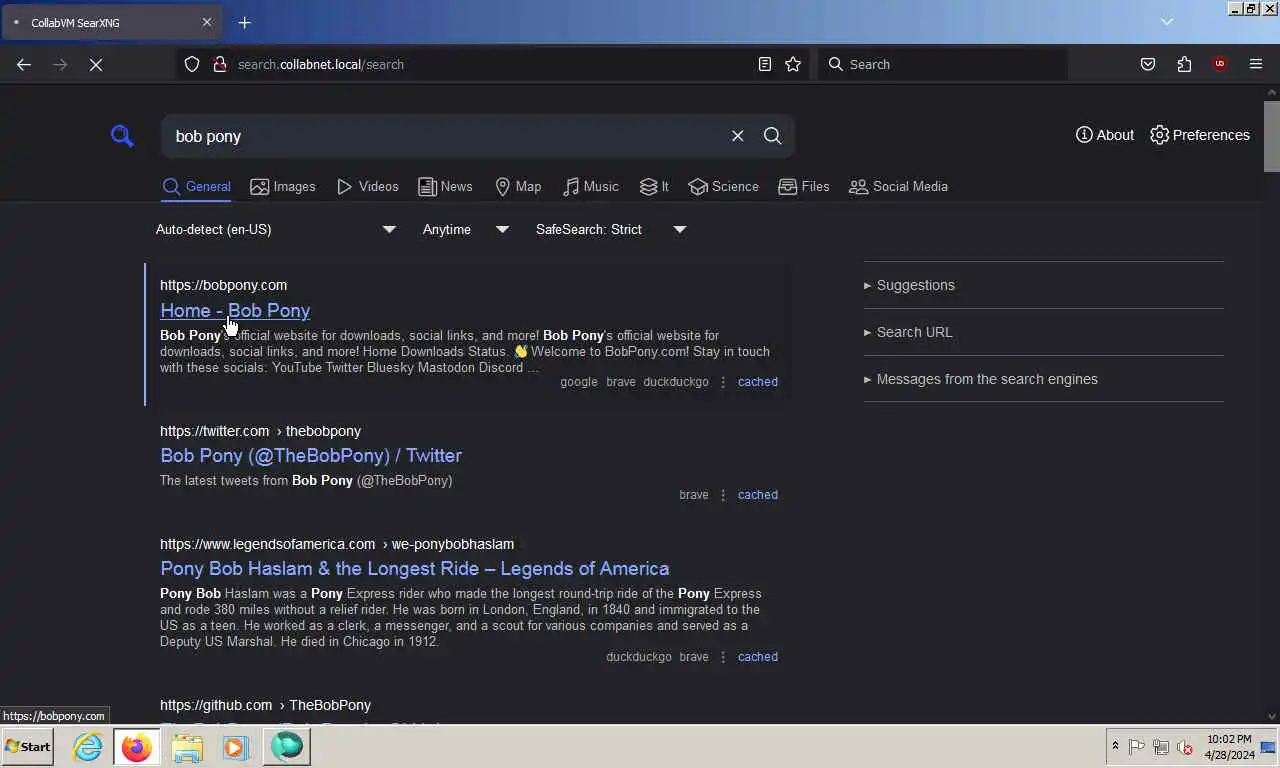The width and height of the screenshot is (1280, 768).
Task: Open the Anytime time range dropdown
Action: (465, 230)
